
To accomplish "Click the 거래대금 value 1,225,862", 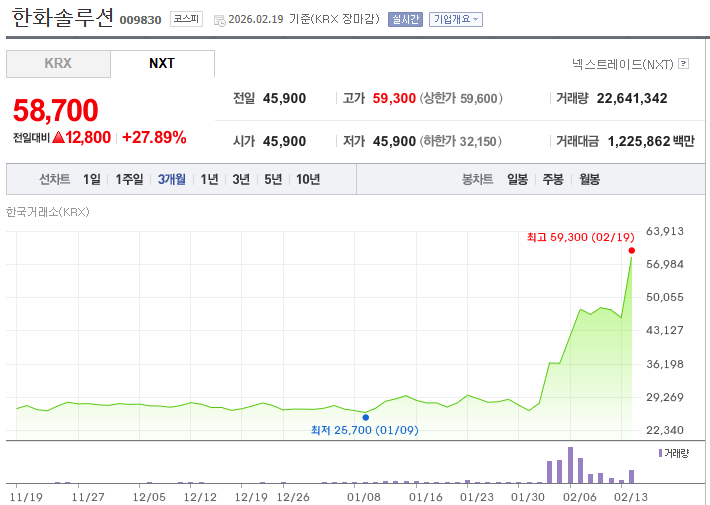I will [638, 141].
